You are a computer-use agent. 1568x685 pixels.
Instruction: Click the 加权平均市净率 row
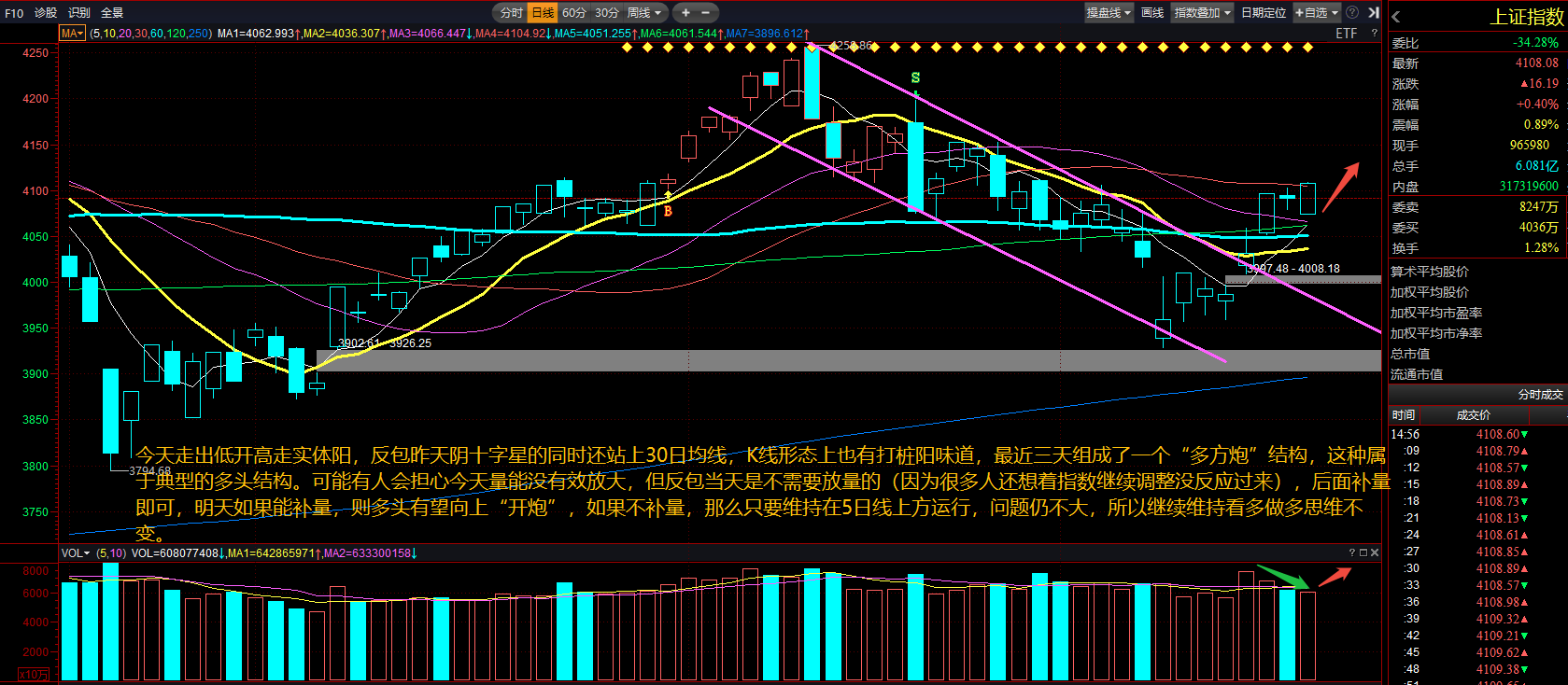click(x=1477, y=333)
